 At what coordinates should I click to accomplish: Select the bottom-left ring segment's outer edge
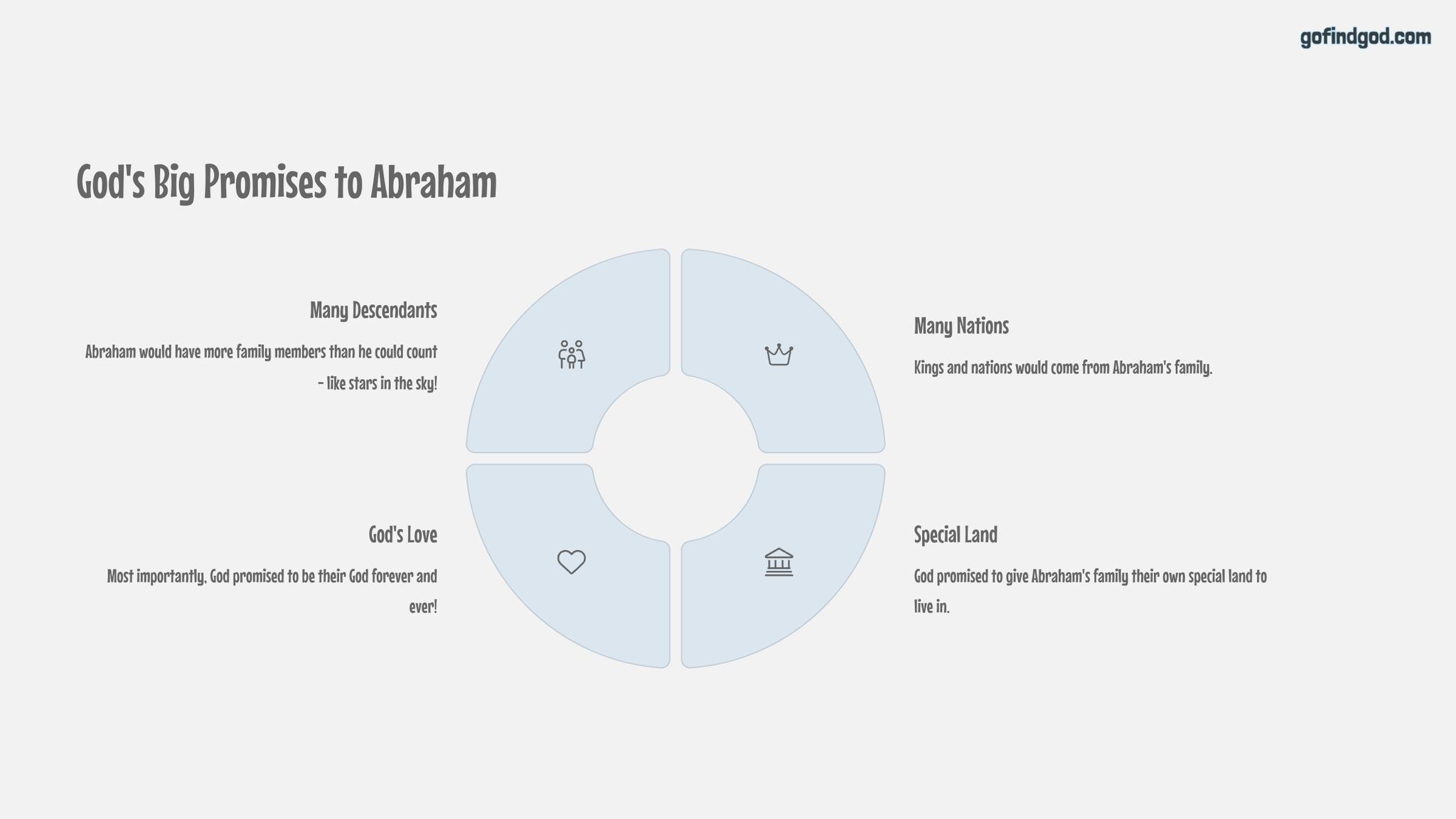point(527,606)
